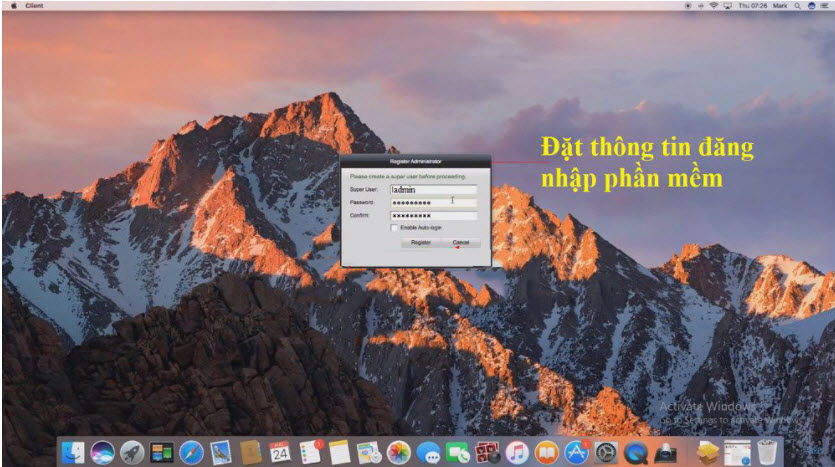Open Calendar icon showing 24
The width and height of the screenshot is (835, 467).
point(280,453)
